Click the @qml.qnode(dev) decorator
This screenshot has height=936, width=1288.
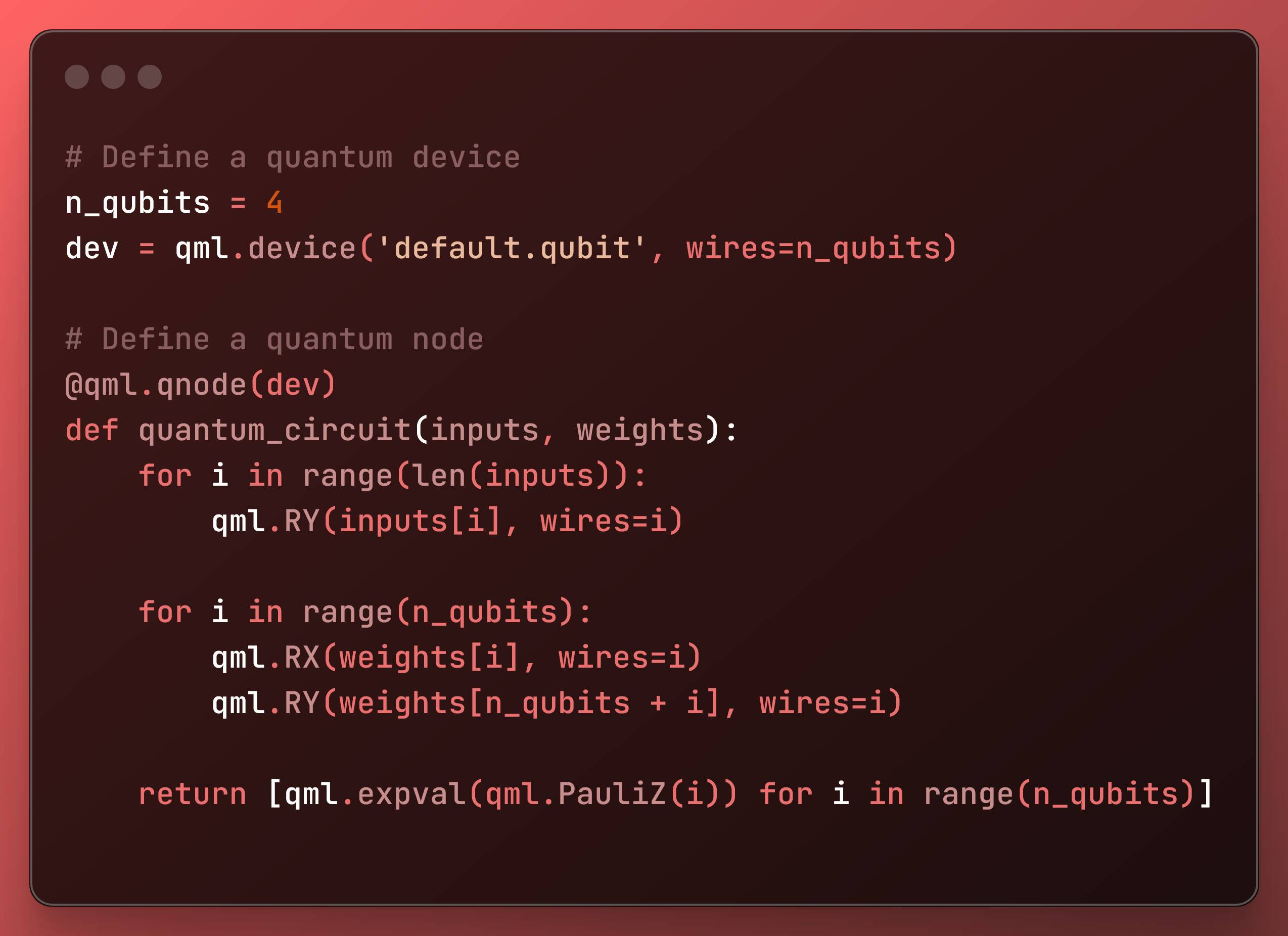tap(201, 385)
